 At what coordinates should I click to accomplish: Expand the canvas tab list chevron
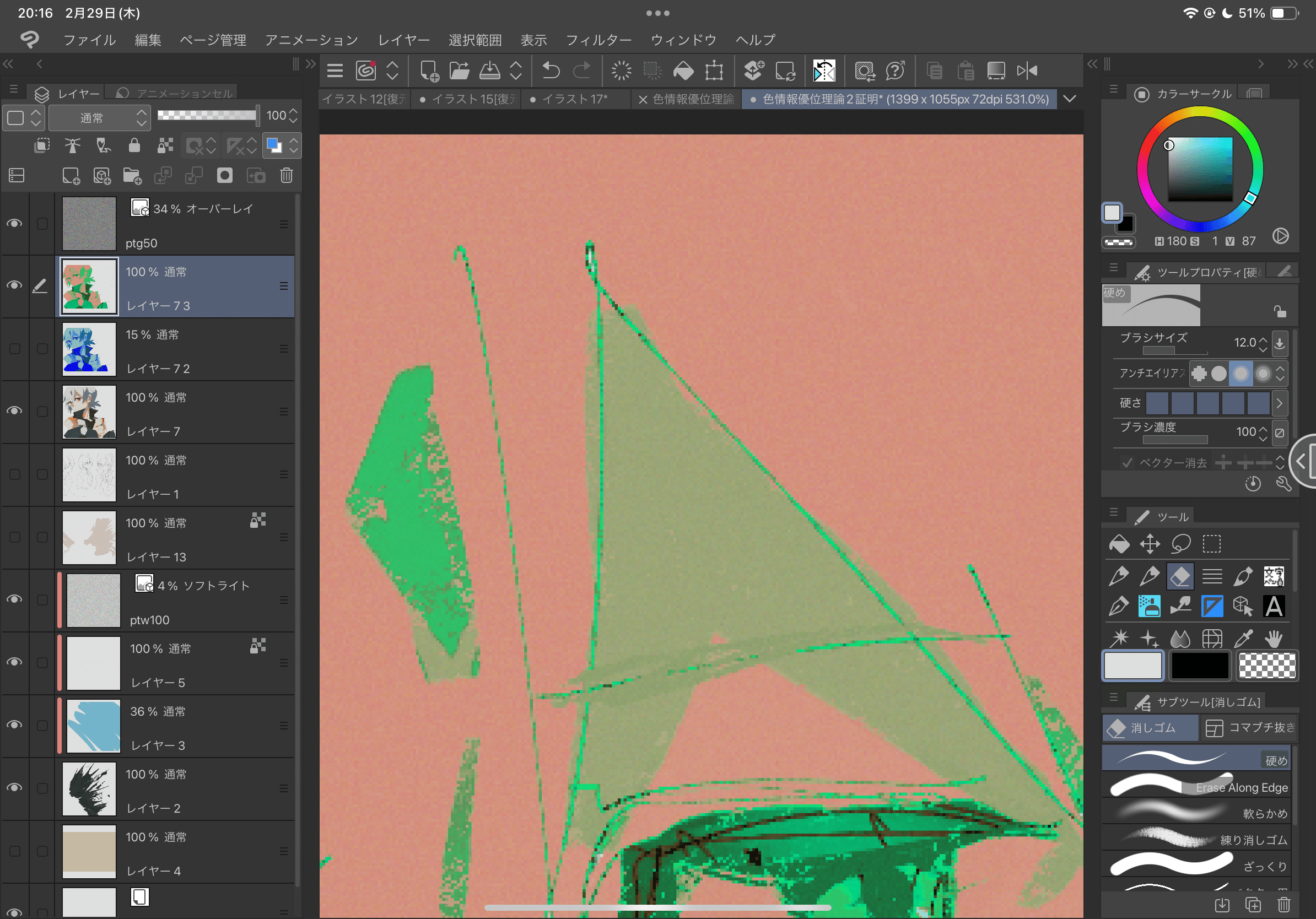1070,99
